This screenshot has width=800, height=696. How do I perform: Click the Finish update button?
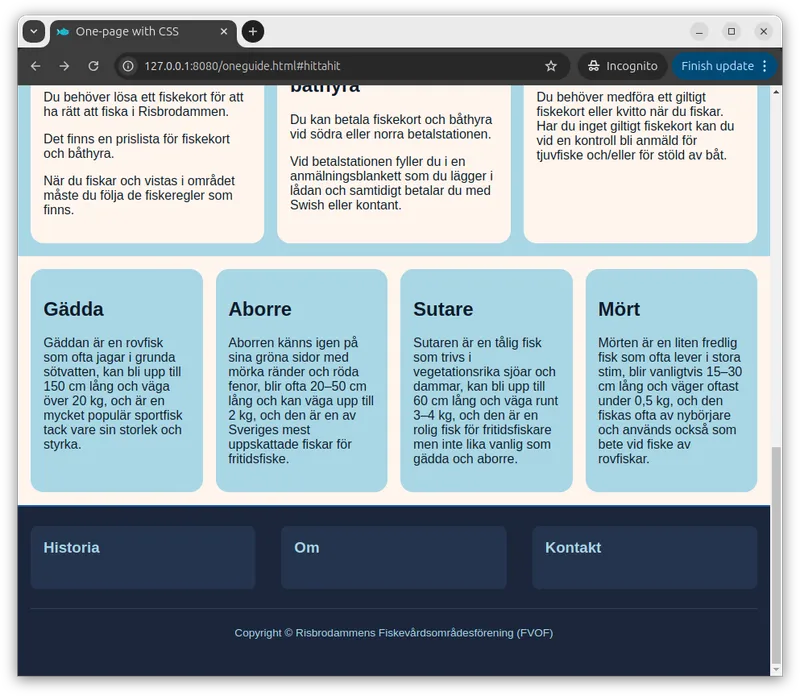point(717,66)
